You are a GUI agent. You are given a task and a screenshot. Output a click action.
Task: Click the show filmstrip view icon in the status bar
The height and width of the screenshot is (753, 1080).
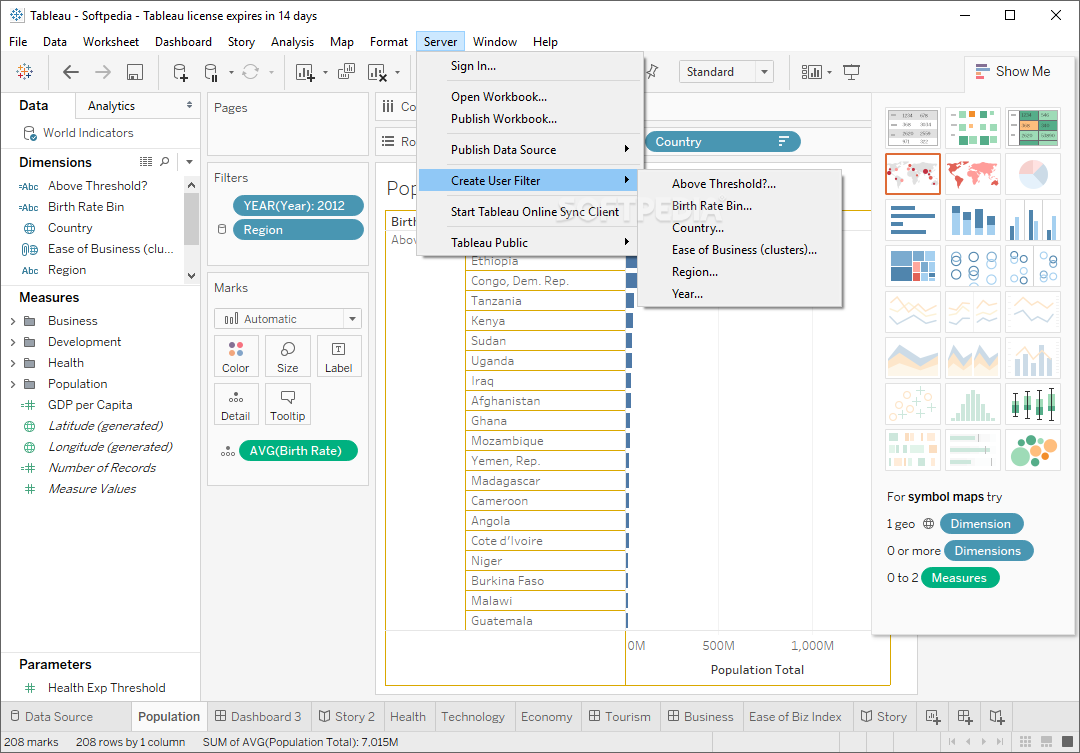[x=1046, y=742]
